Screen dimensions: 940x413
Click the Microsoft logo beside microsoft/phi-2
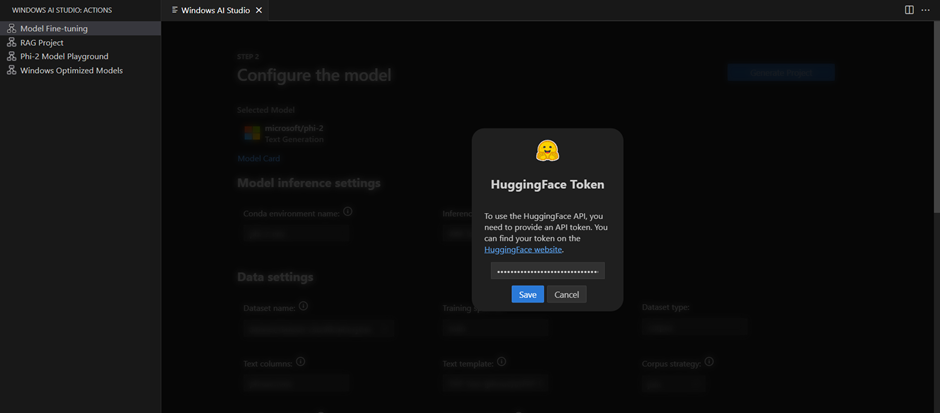click(x=252, y=133)
